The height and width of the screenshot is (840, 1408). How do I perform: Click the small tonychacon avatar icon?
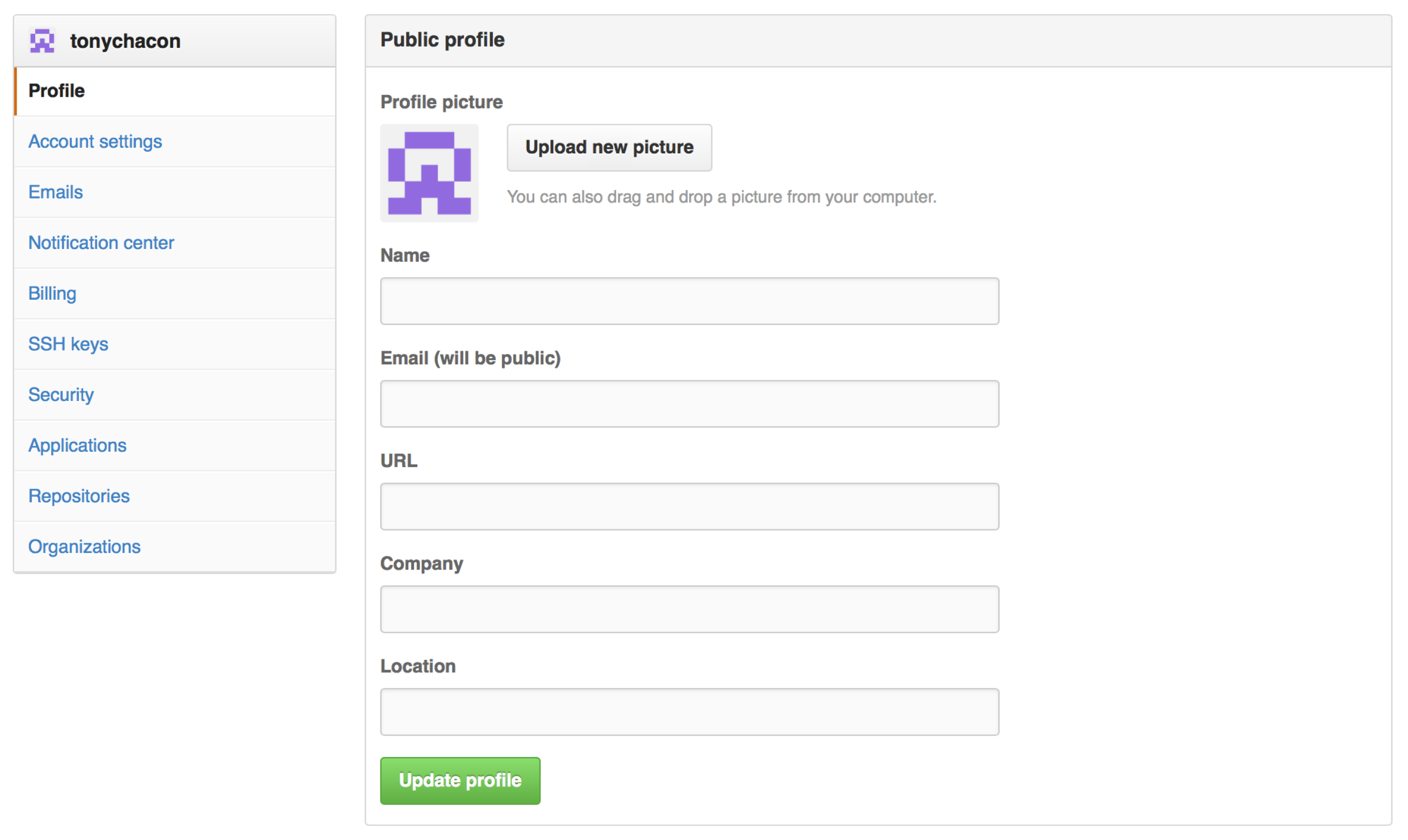tap(42, 41)
